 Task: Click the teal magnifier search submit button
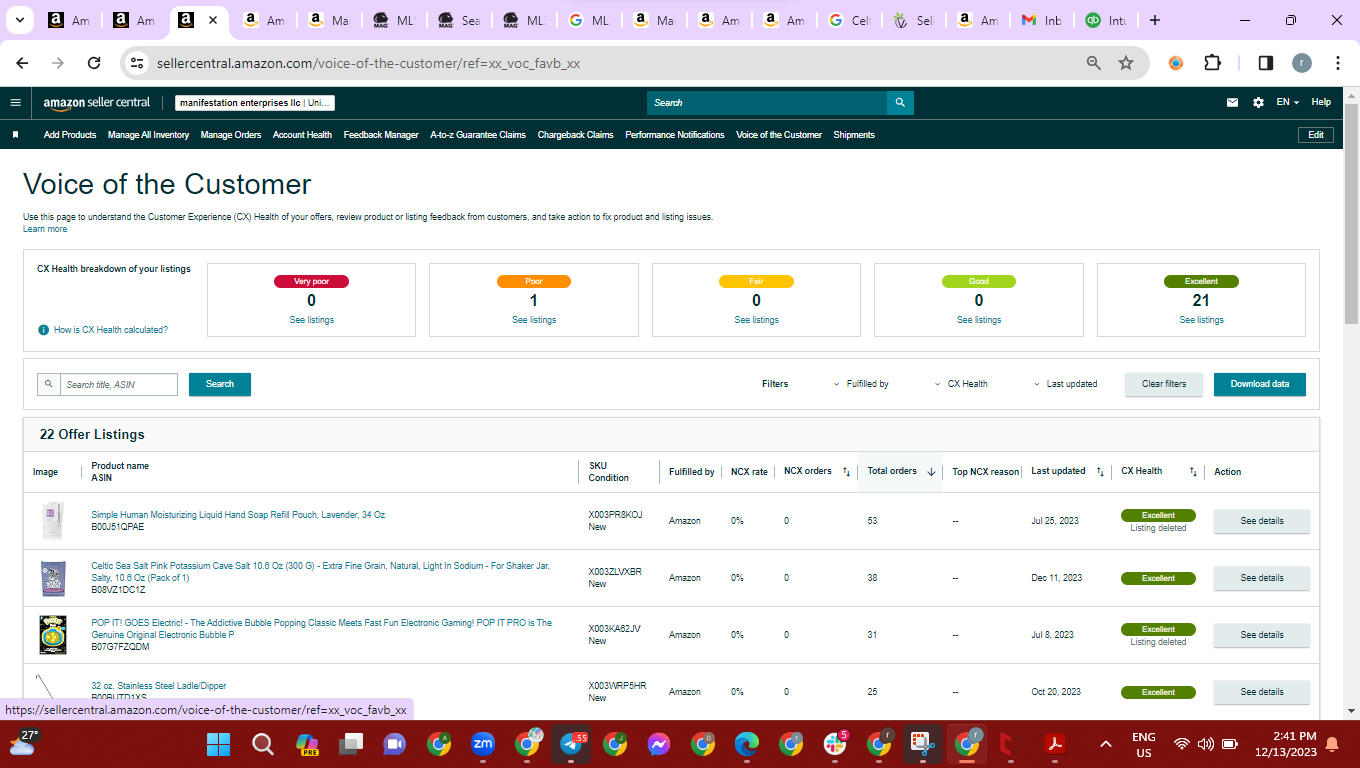pyautogui.click(x=900, y=102)
